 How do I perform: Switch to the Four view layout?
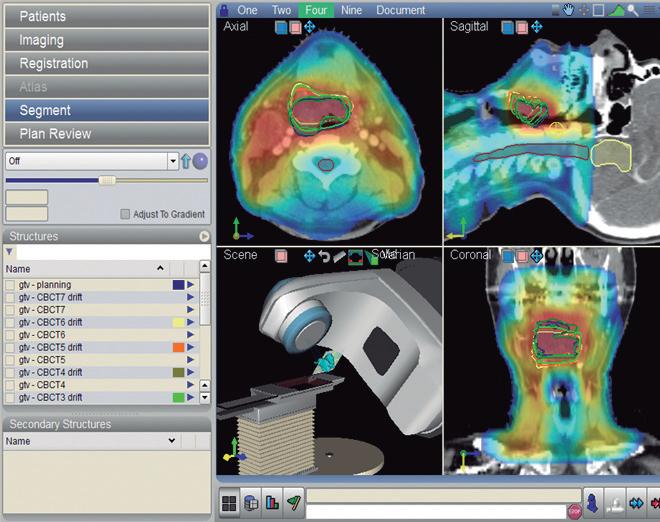click(x=316, y=10)
